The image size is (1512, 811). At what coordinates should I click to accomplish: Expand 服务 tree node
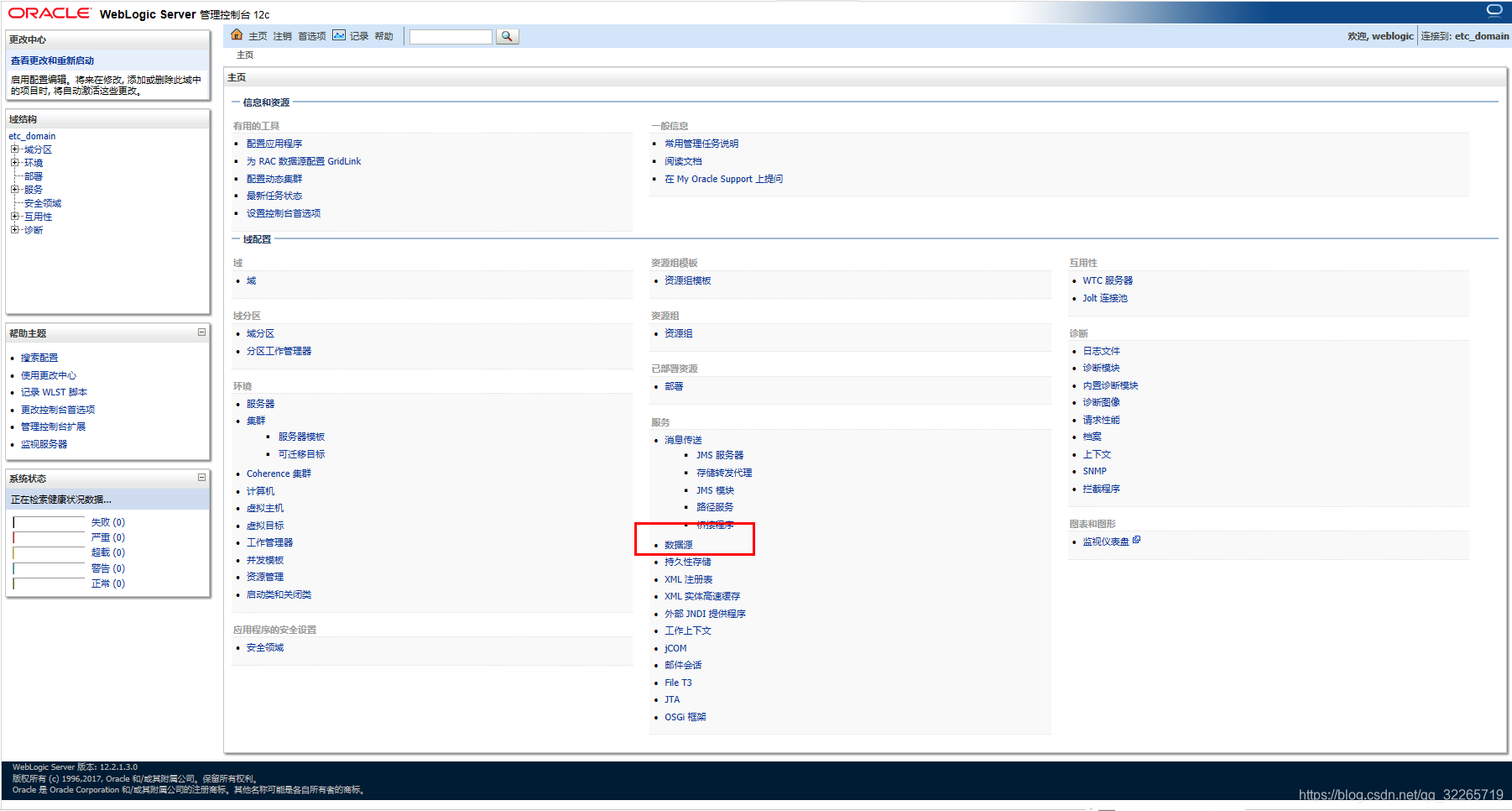click(15, 190)
